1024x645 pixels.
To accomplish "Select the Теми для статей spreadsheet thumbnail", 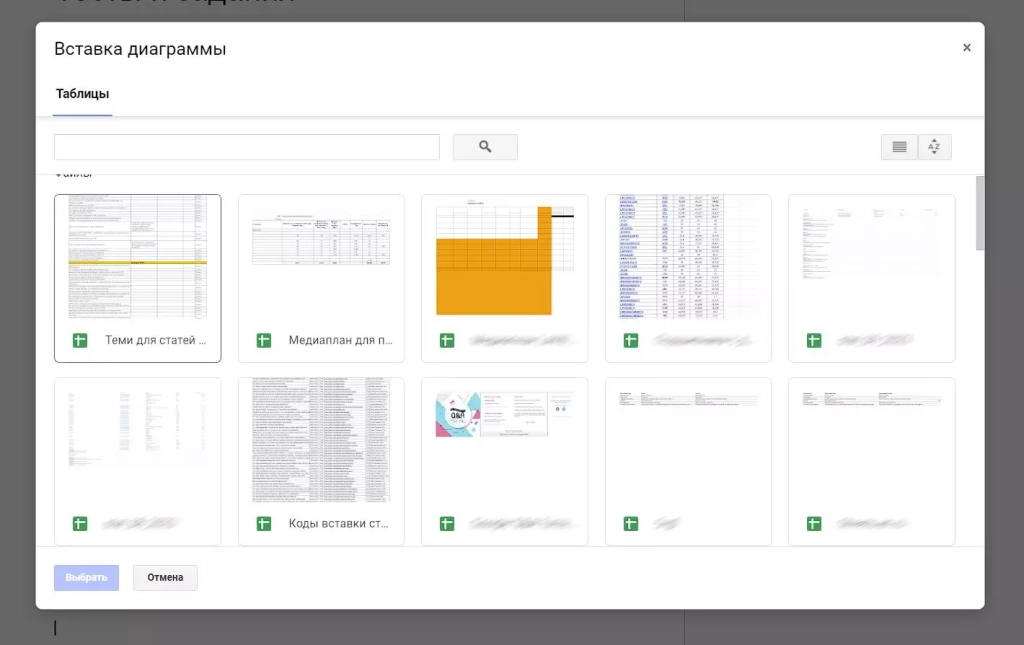I will tap(137, 258).
